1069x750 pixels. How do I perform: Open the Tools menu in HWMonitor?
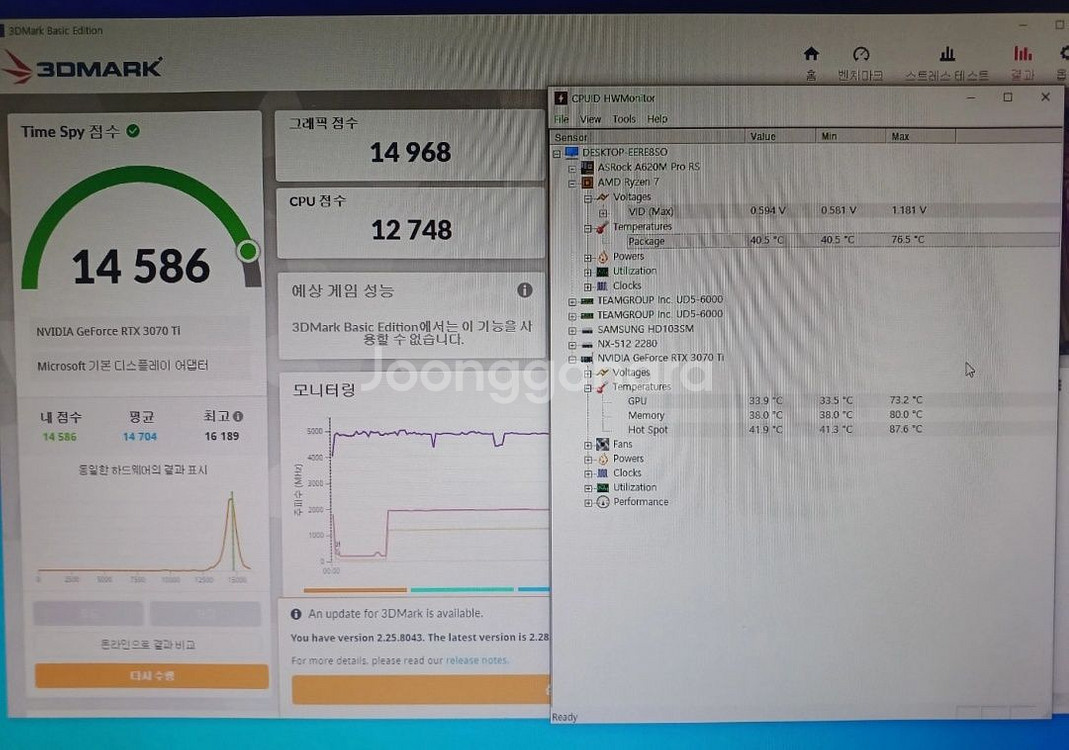click(624, 119)
